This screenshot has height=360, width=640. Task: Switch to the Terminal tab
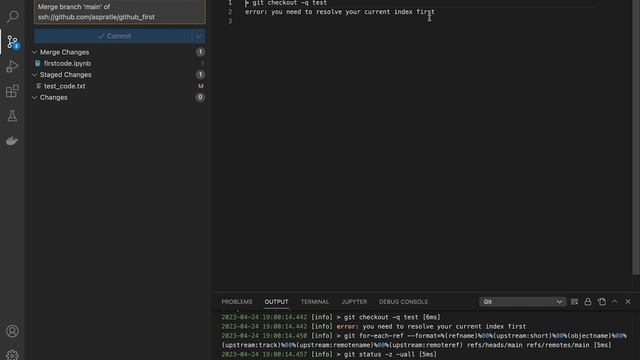click(315, 302)
